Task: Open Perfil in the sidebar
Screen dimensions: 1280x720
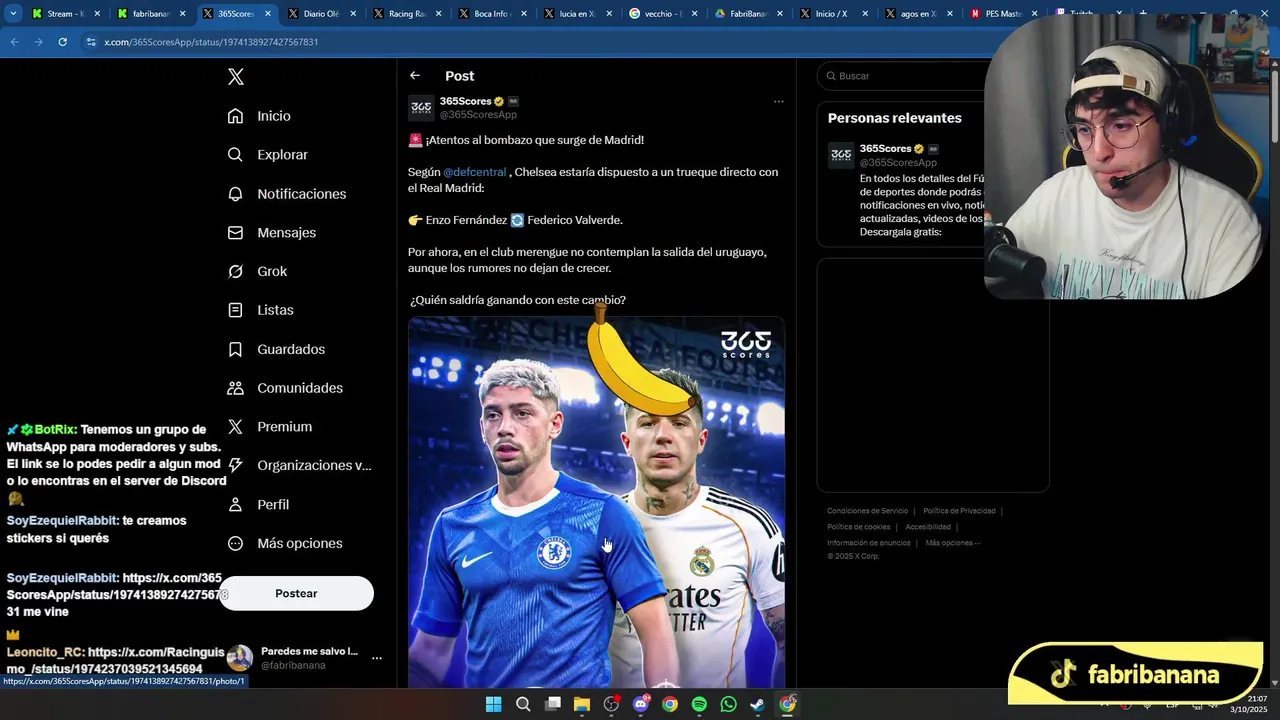Action: tap(258, 504)
